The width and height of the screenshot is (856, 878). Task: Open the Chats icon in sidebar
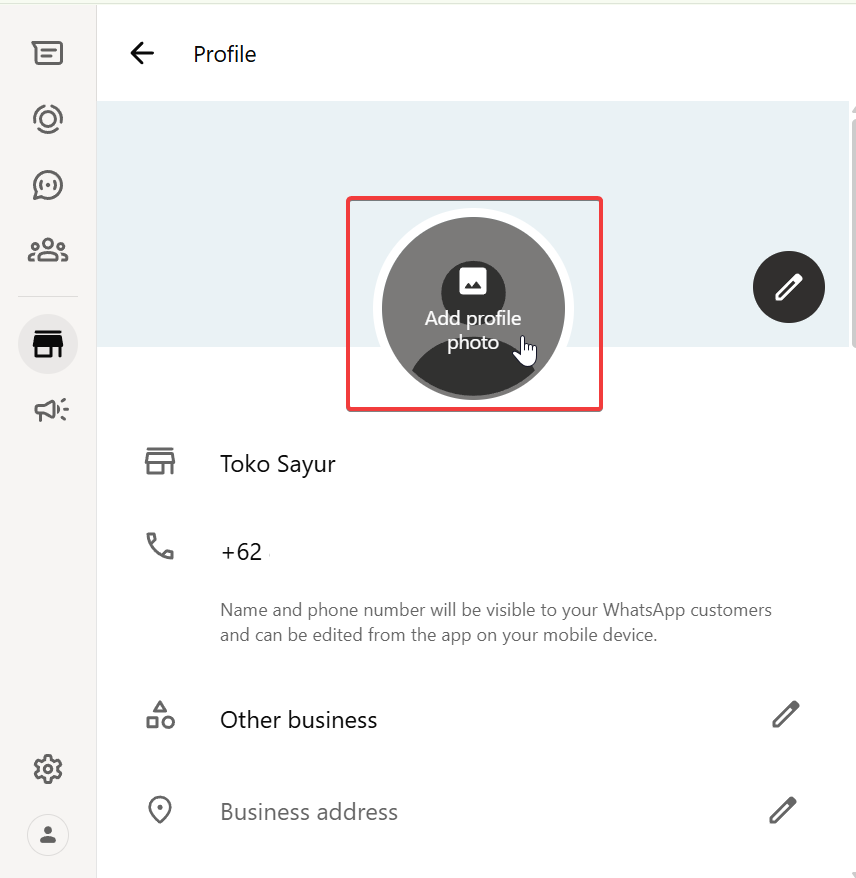coord(47,53)
